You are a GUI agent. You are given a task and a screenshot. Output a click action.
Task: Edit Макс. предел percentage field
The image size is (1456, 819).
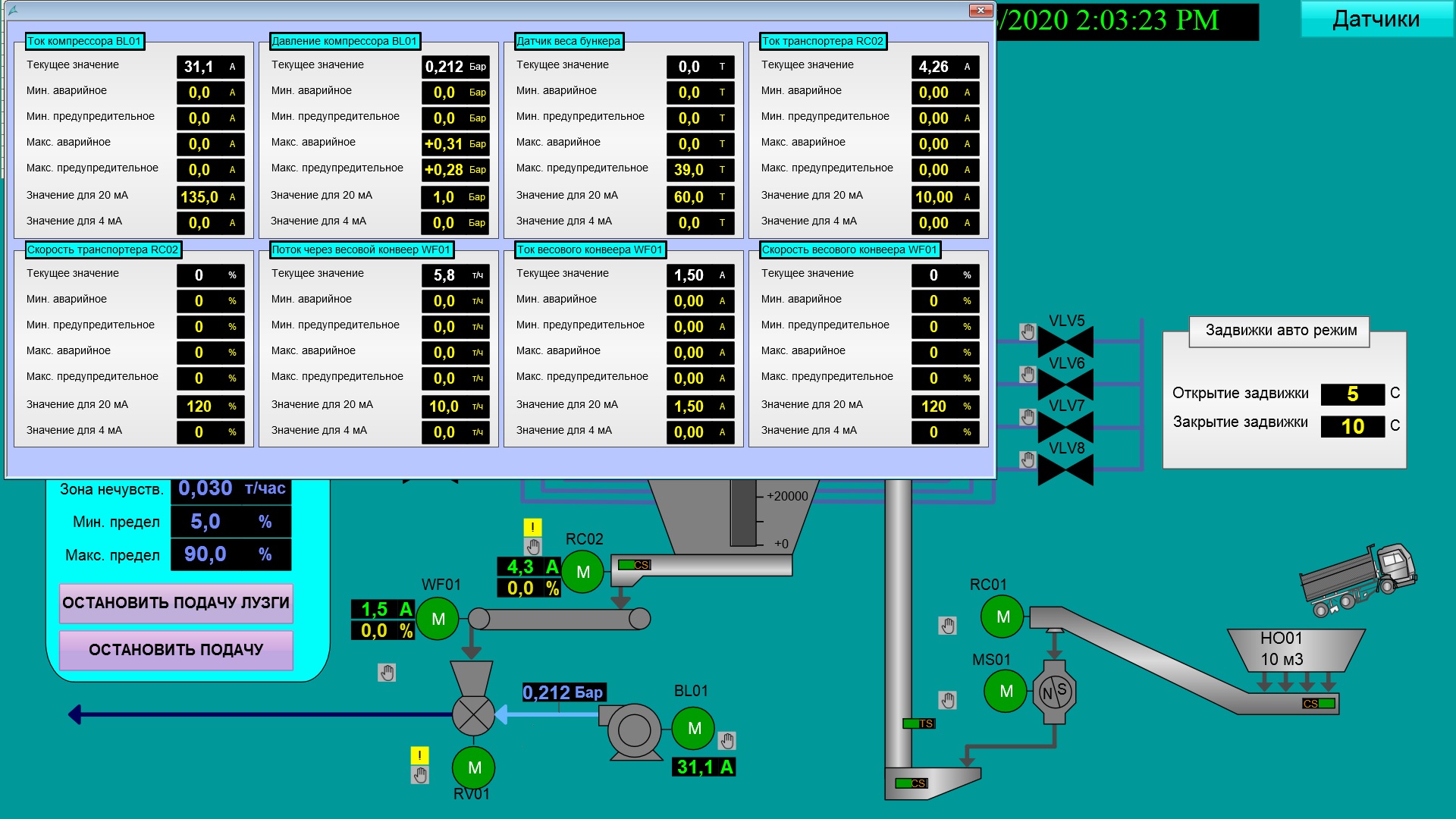point(231,554)
